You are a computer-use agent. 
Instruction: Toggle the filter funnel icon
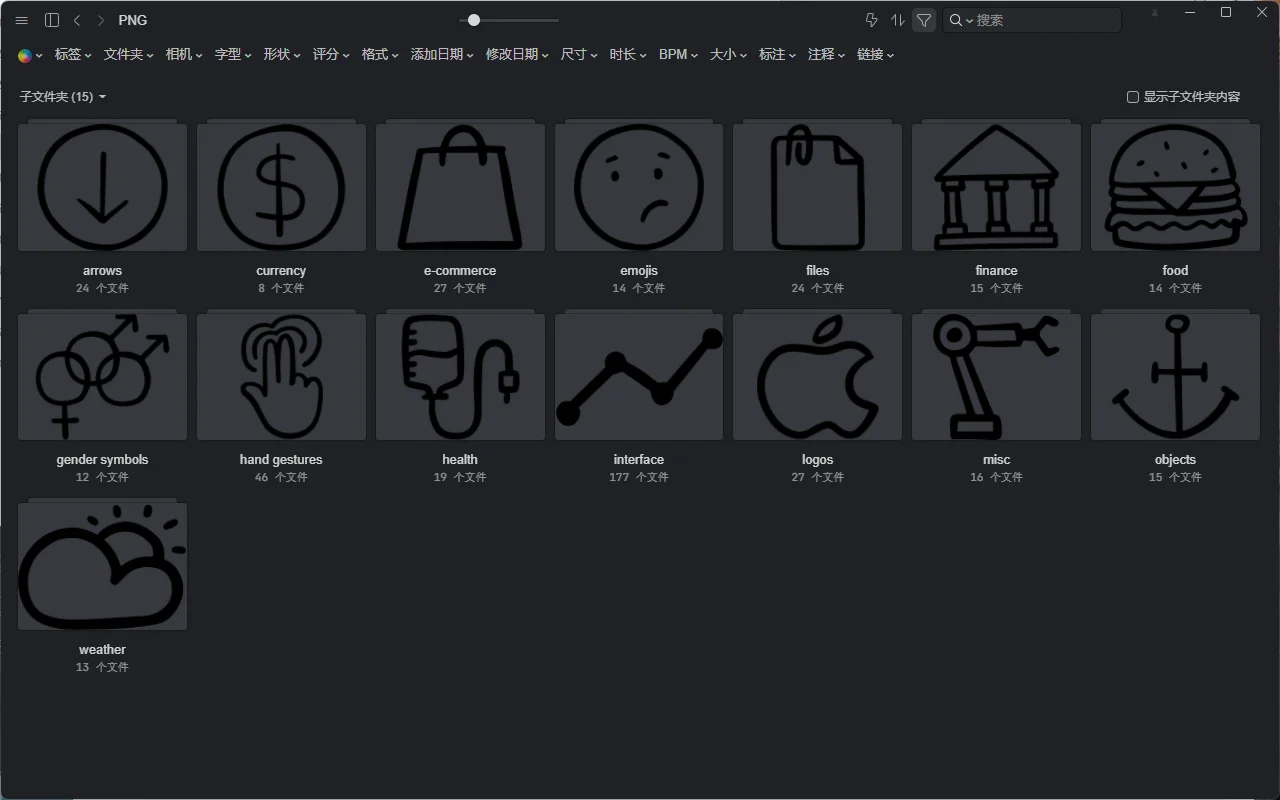pos(924,20)
